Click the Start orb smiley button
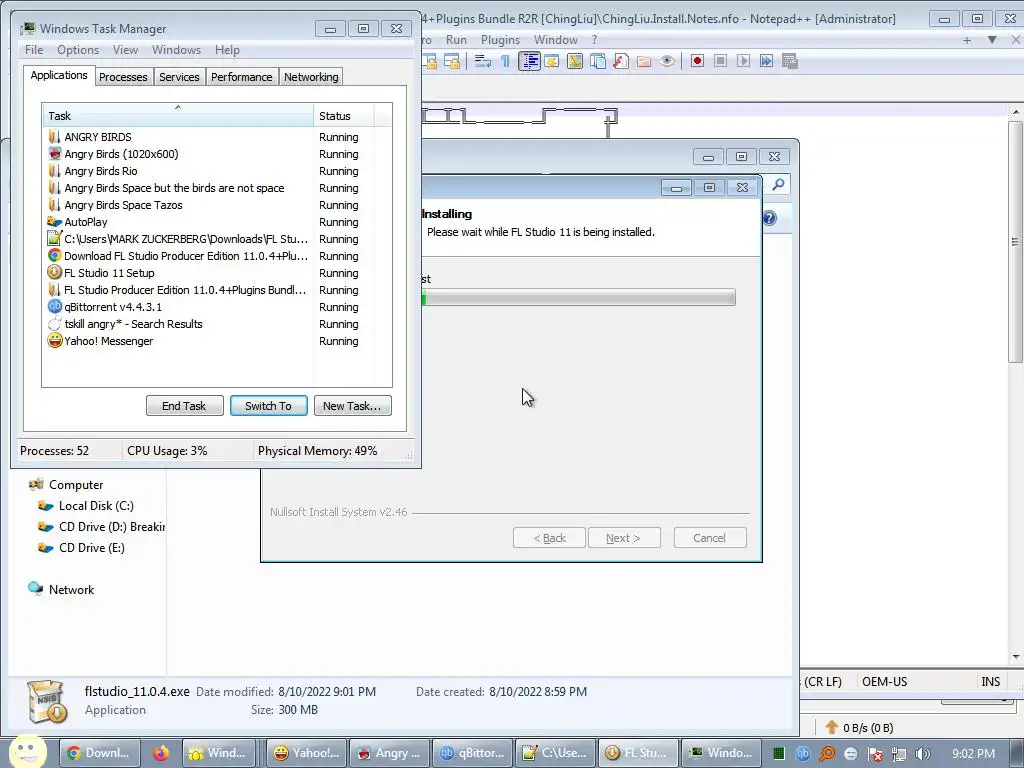Screen dimensions: 1024x768 coord(27,752)
